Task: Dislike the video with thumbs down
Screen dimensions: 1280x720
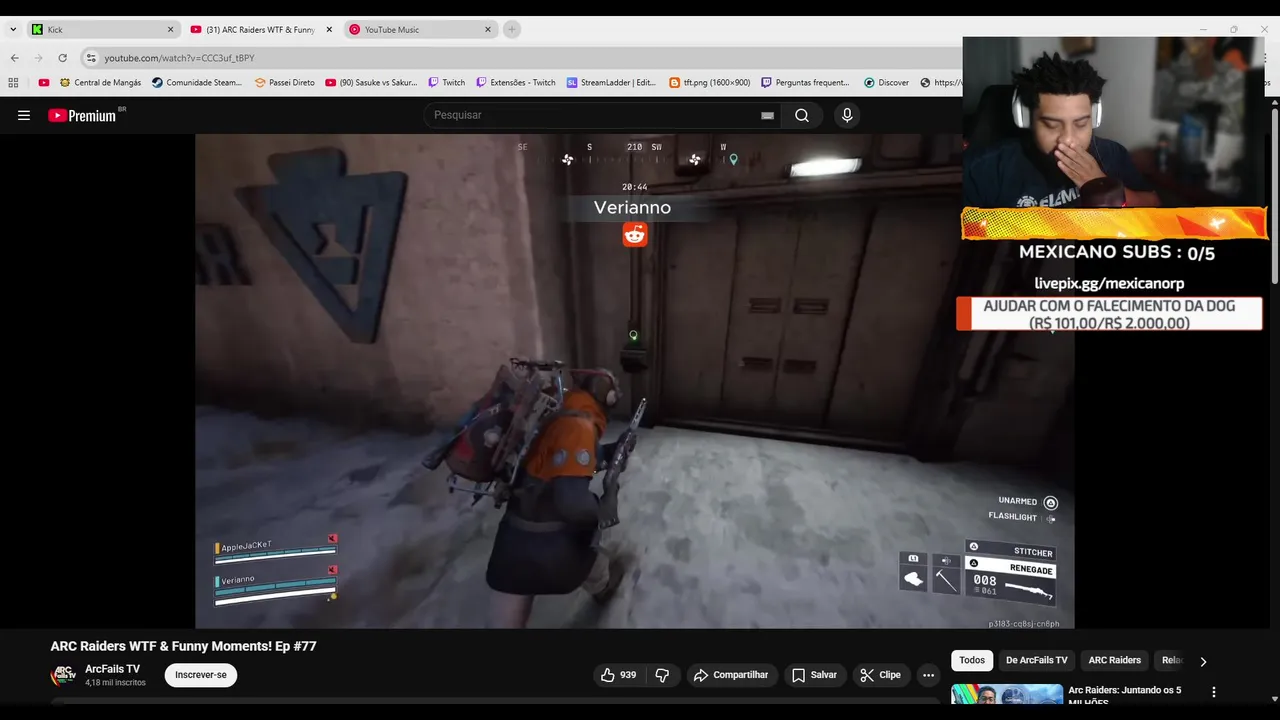Action: pyautogui.click(x=662, y=675)
